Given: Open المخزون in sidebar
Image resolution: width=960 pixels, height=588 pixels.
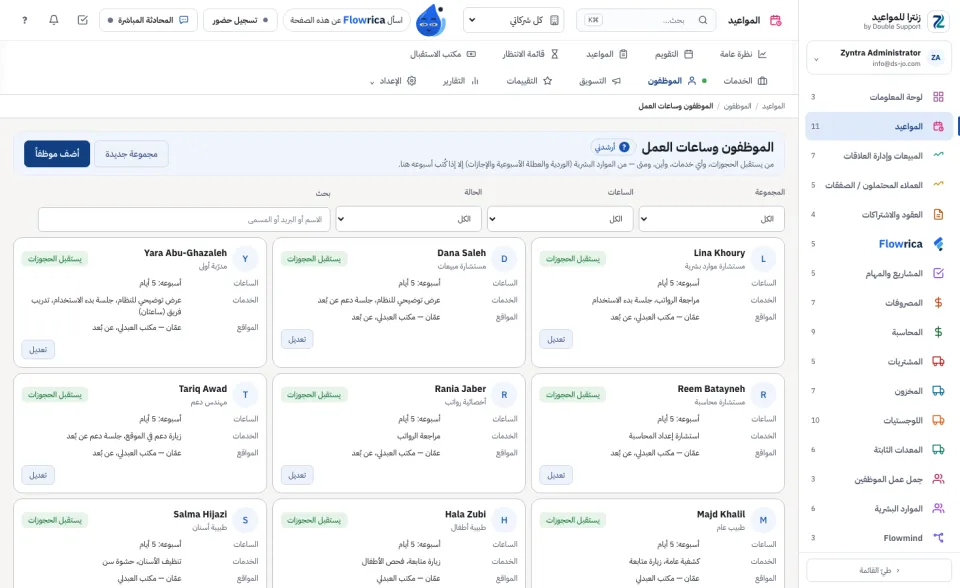Looking at the screenshot, I should tap(879, 391).
